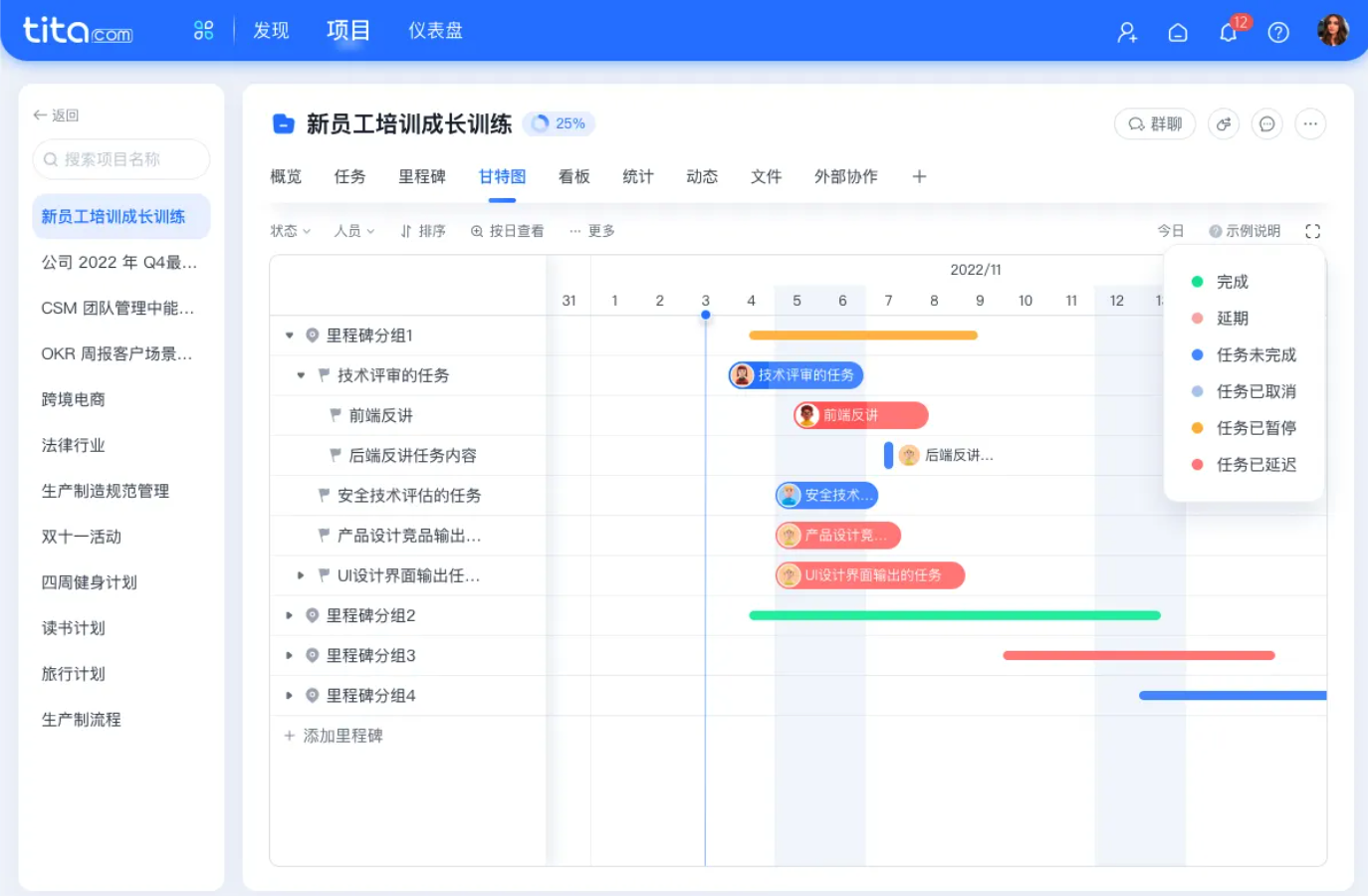1368x896 pixels.
Task: Open the project comments bubble icon
Action: point(1266,123)
